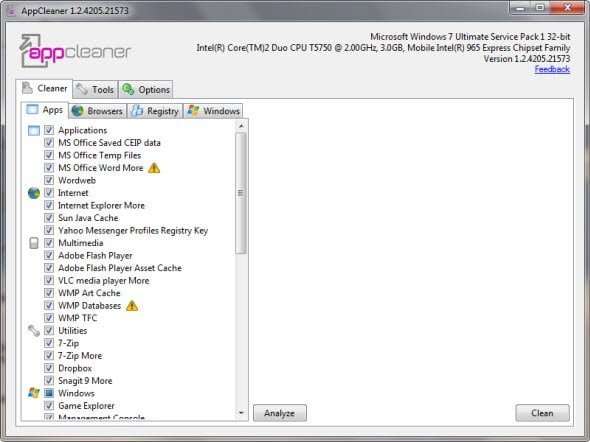Click the Clean button
Screen dimensions: 590x442
542,413
